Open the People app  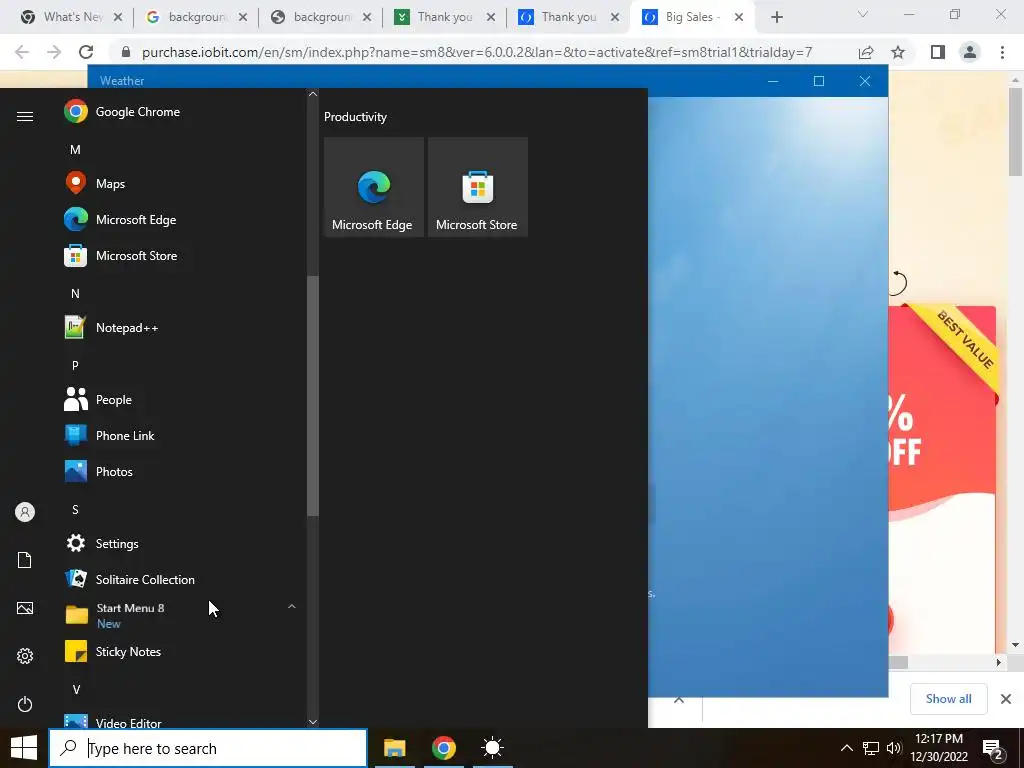pos(183,400)
